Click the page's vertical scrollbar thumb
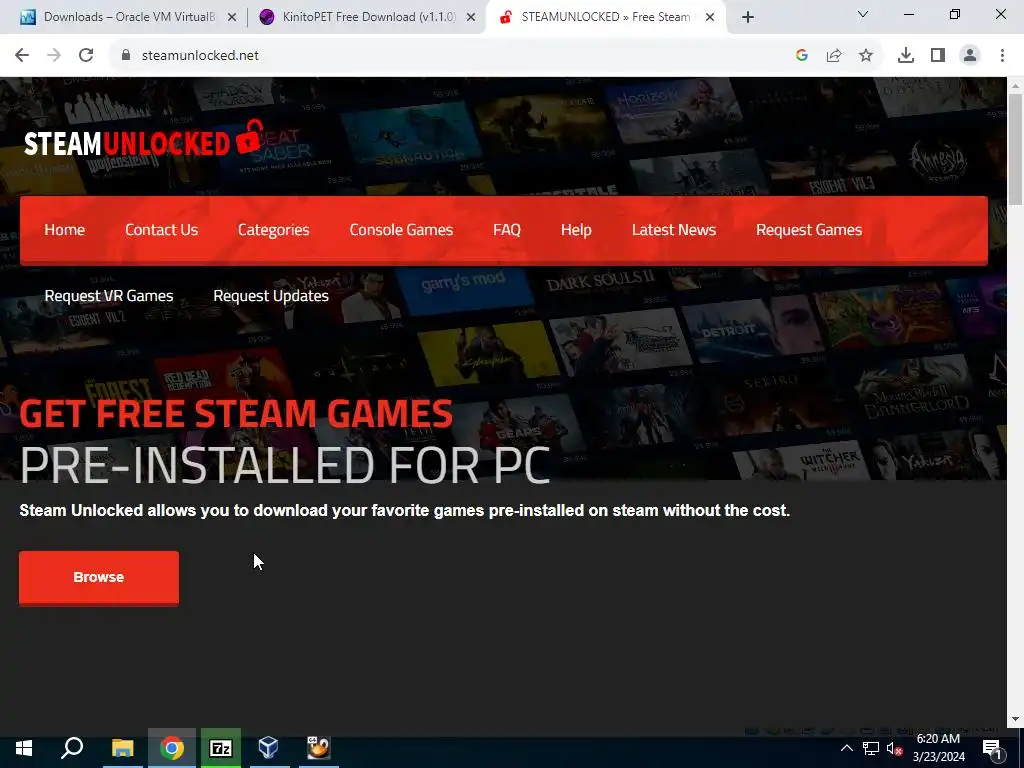This screenshot has width=1024, height=768. click(1015, 150)
